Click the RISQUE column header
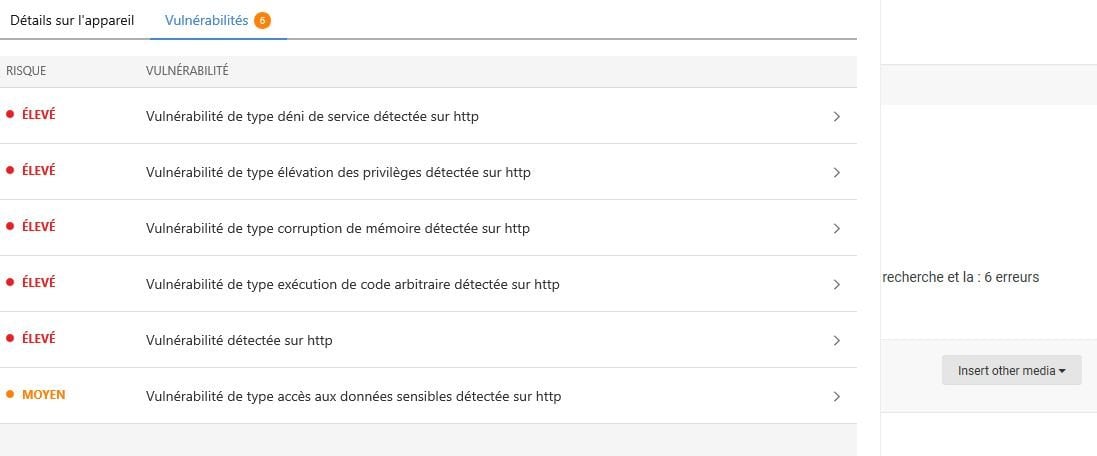The height and width of the screenshot is (456, 1097). click(26, 71)
